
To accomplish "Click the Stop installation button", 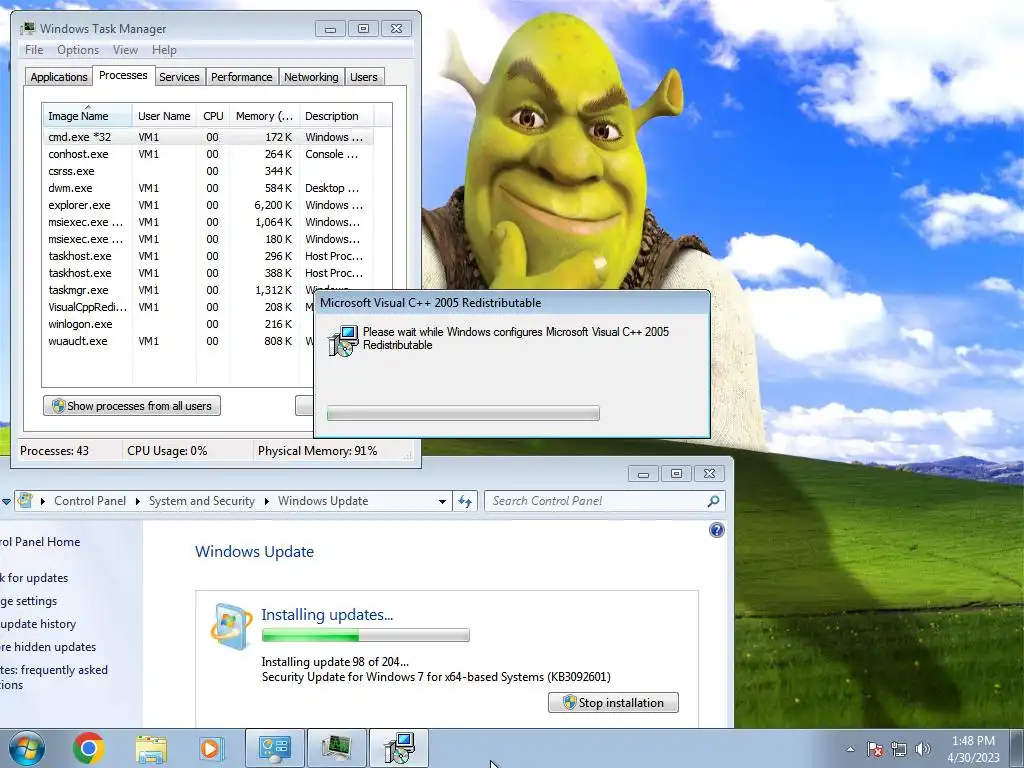I will tap(613, 703).
